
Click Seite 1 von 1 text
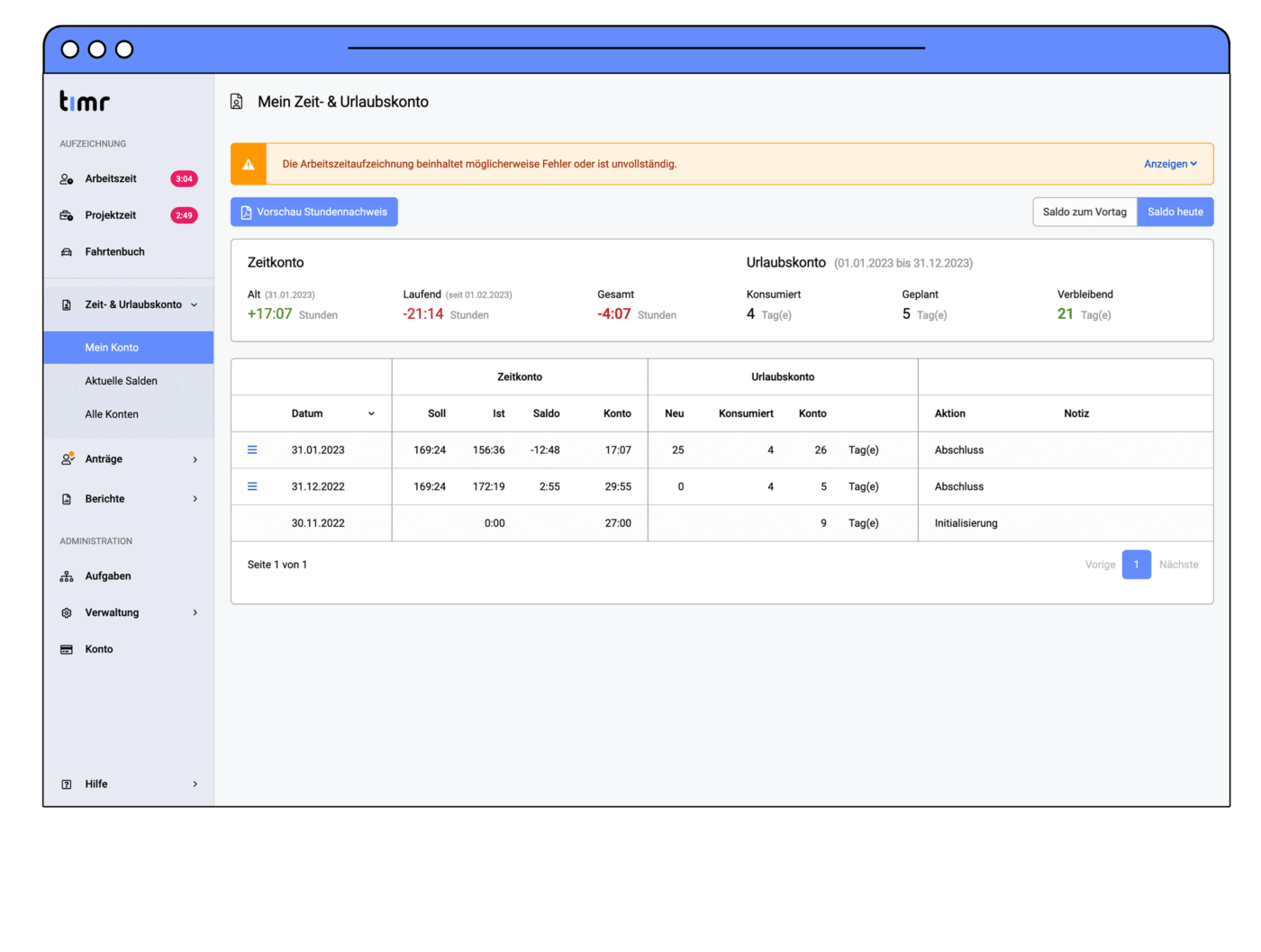(277, 565)
